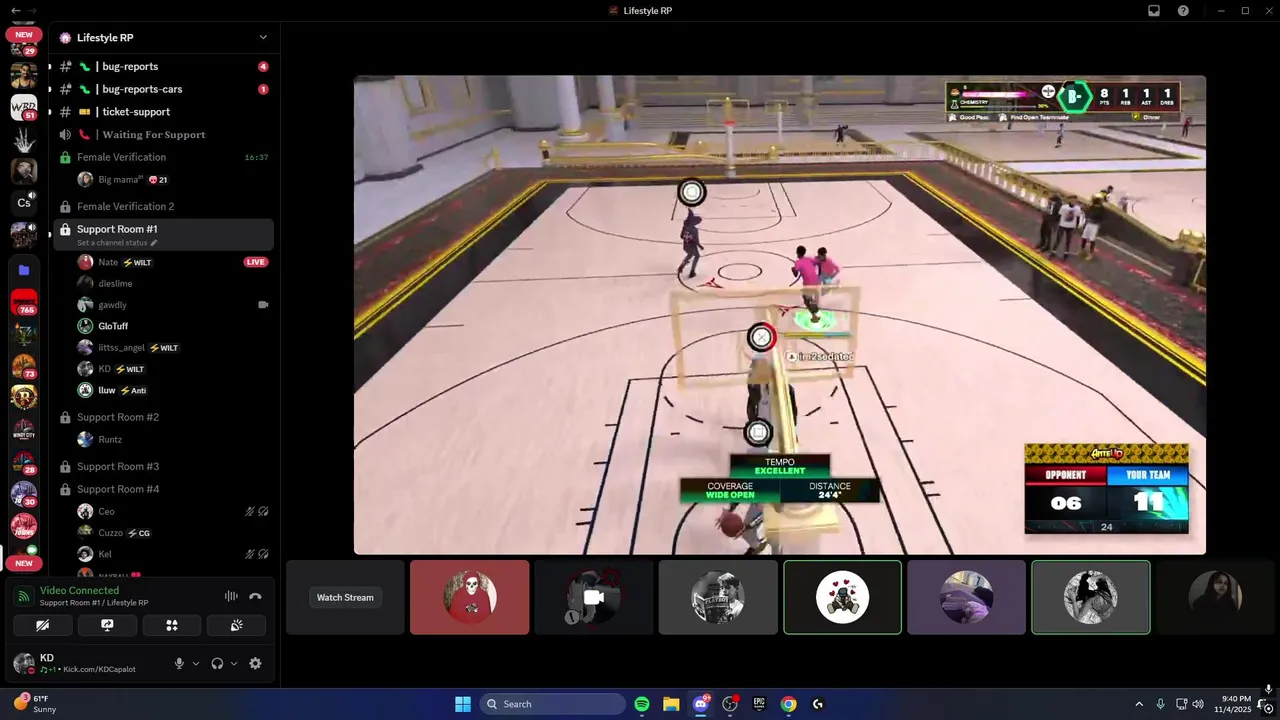Open the soundboard button

point(236,625)
